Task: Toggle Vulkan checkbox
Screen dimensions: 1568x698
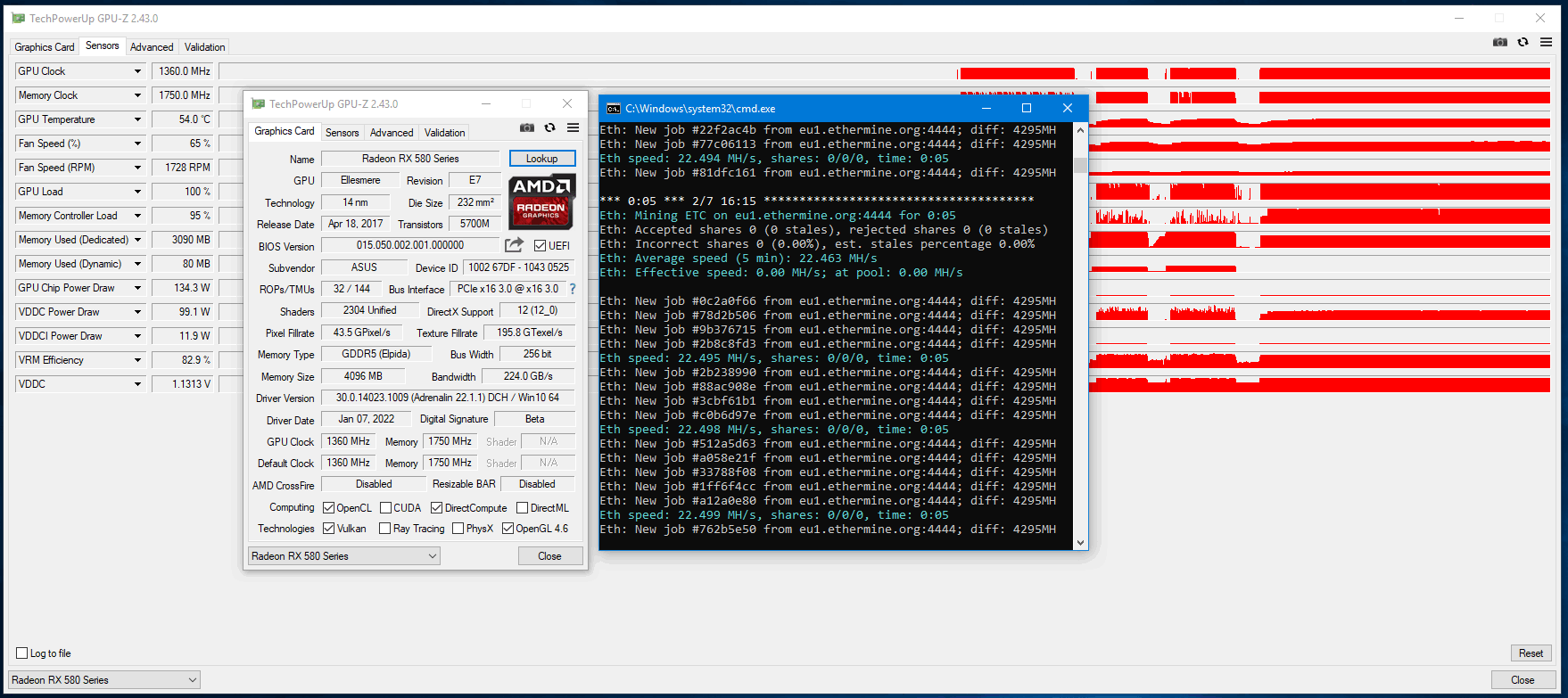Action: 328,528
